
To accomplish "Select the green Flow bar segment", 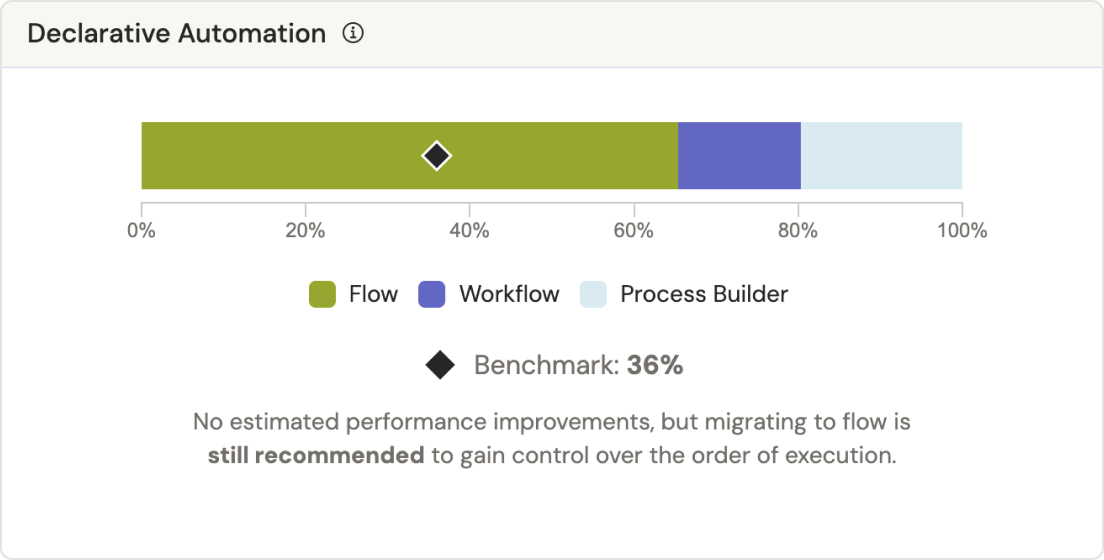I will [290, 156].
